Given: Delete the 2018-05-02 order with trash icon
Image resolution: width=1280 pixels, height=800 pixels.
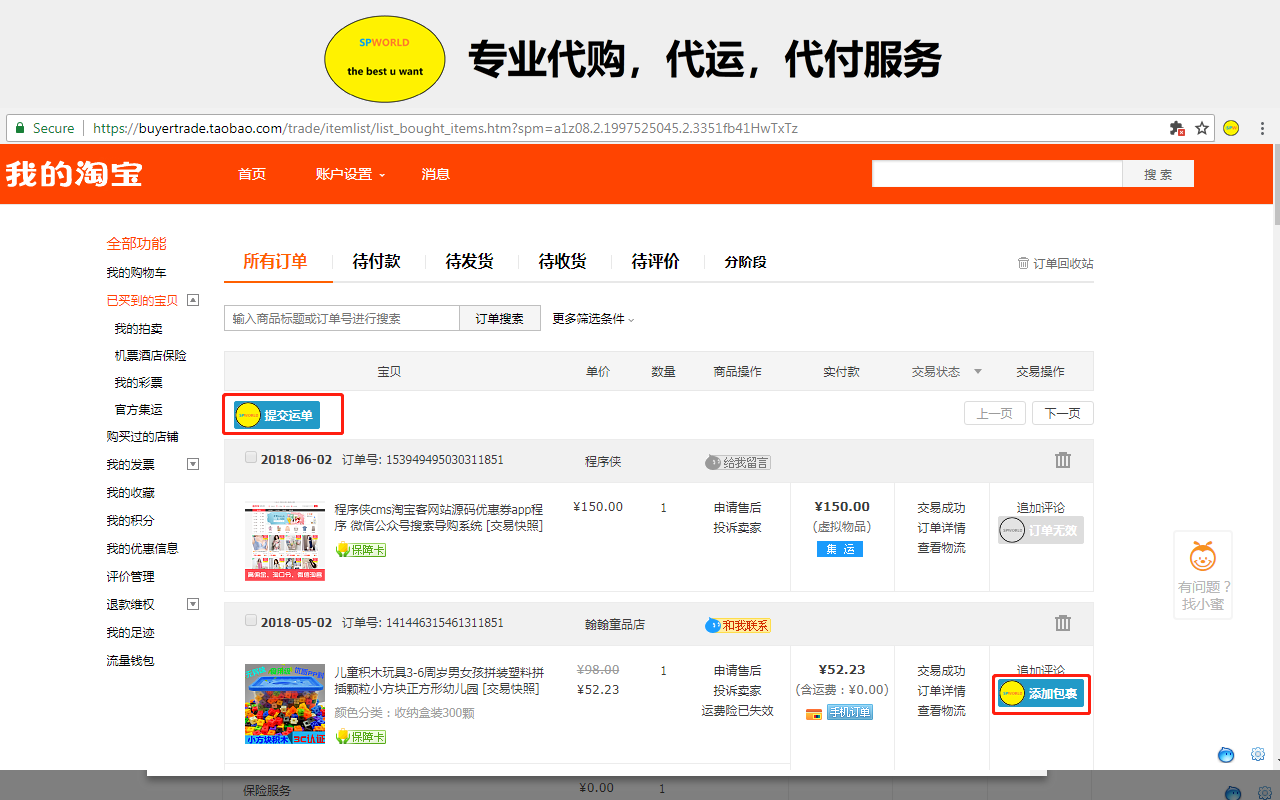Looking at the screenshot, I should [x=1063, y=623].
